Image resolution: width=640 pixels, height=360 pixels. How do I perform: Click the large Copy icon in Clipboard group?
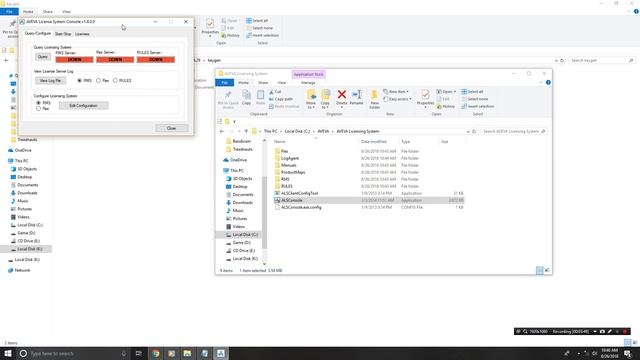pos(247,95)
